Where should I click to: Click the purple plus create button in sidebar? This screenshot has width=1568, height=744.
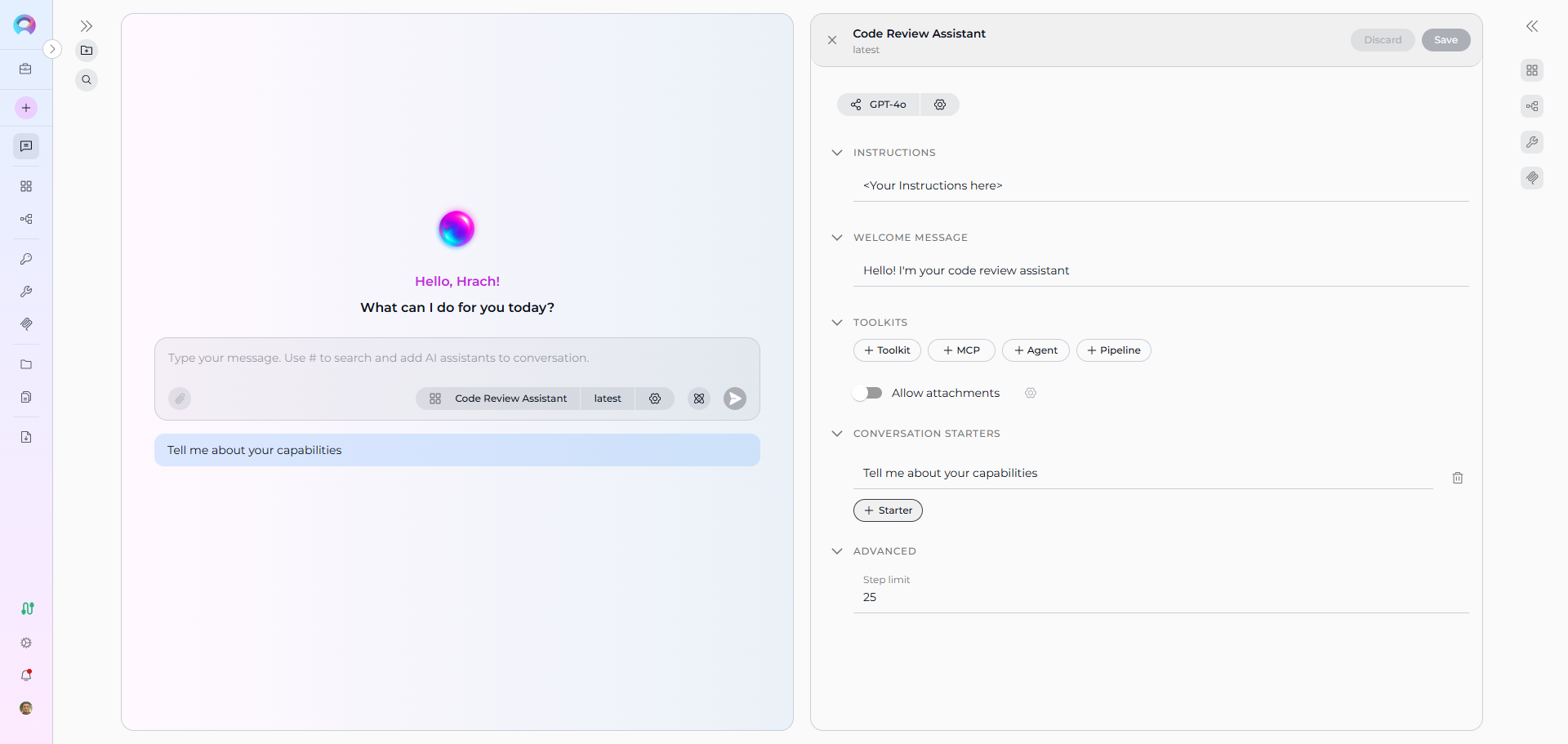[x=26, y=108]
